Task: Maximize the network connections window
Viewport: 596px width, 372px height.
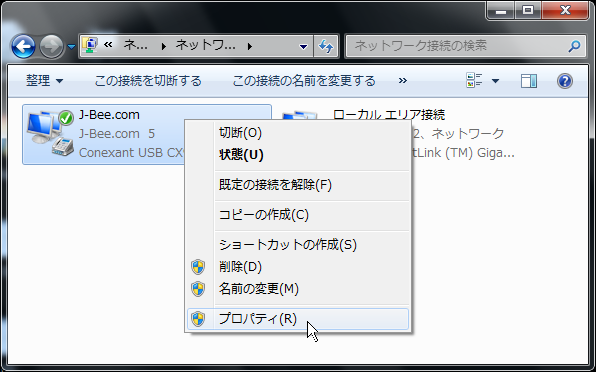Action: click(x=528, y=11)
